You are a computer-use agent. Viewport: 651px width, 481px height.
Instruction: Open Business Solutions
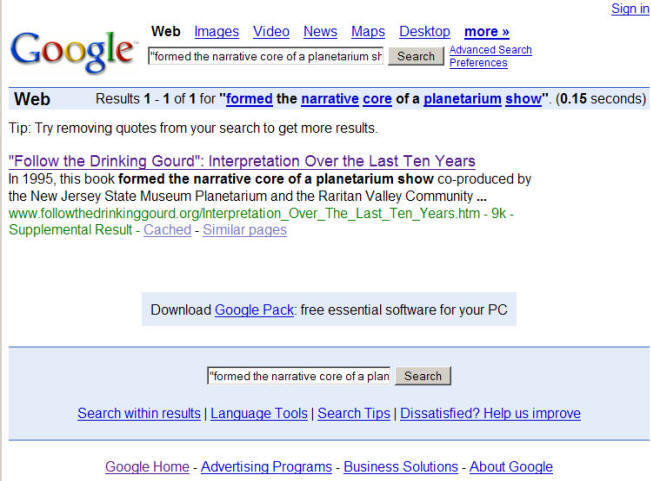401,466
